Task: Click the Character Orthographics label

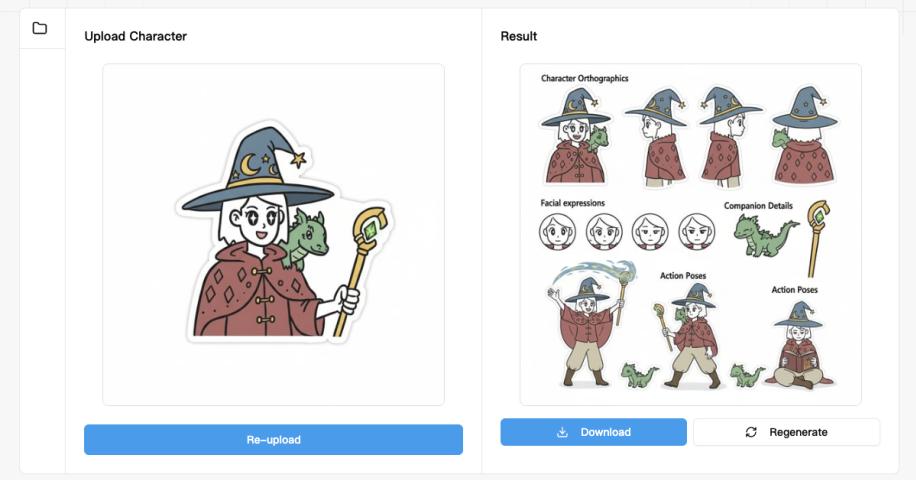Action: click(x=585, y=78)
